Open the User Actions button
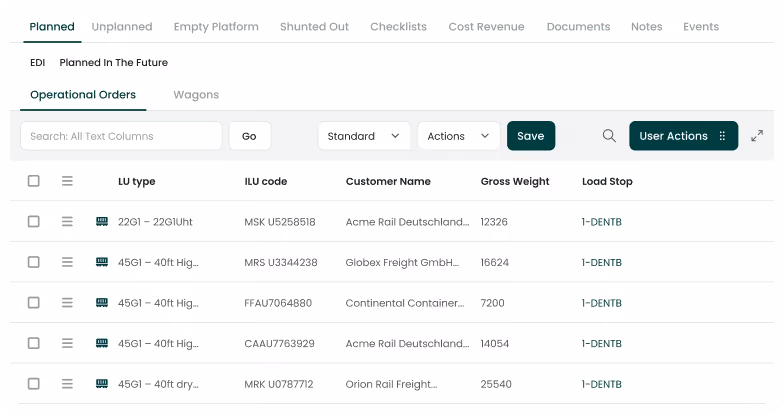784x414 pixels. coord(683,136)
